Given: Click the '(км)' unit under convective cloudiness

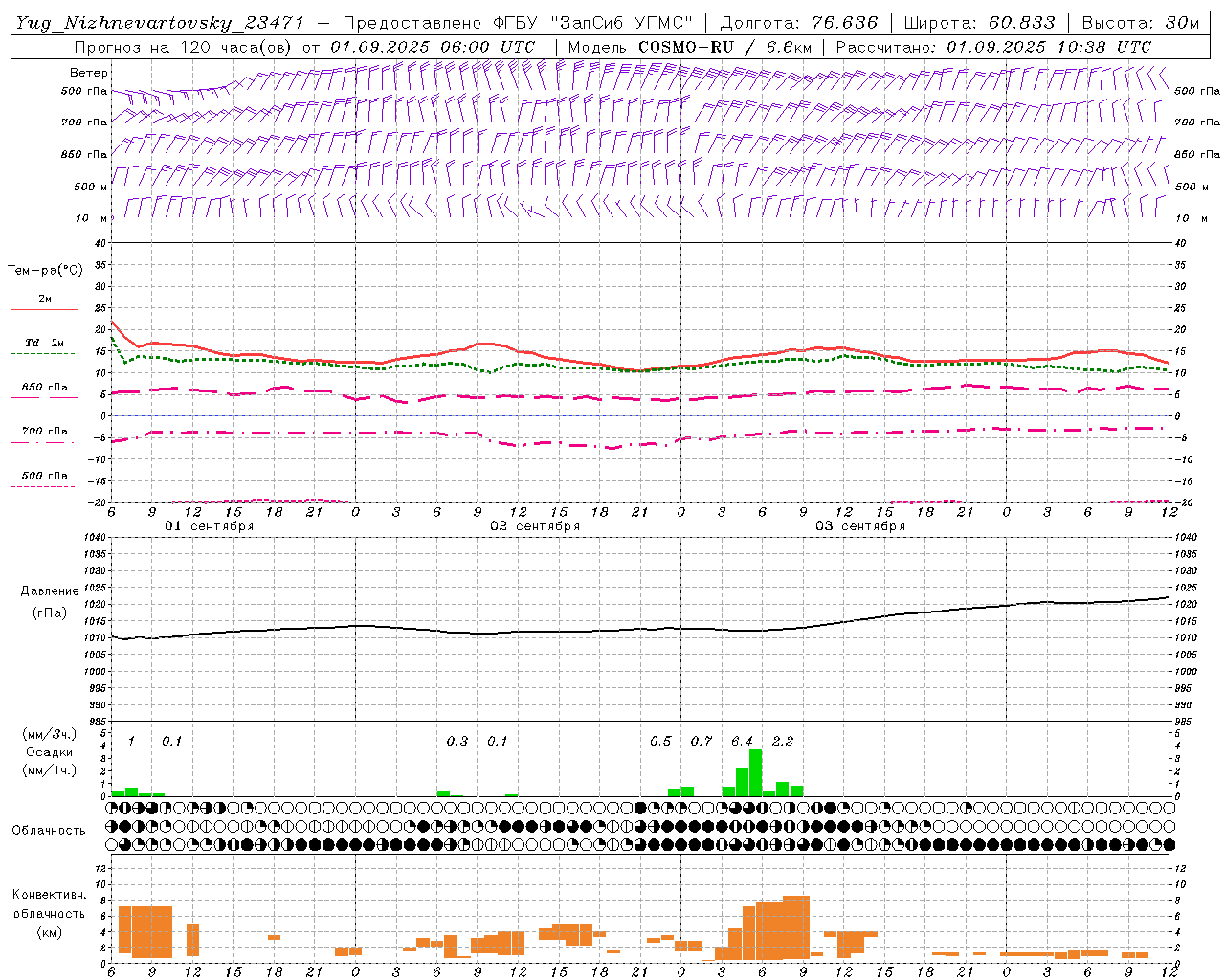Looking at the screenshot, I should click(49, 932).
